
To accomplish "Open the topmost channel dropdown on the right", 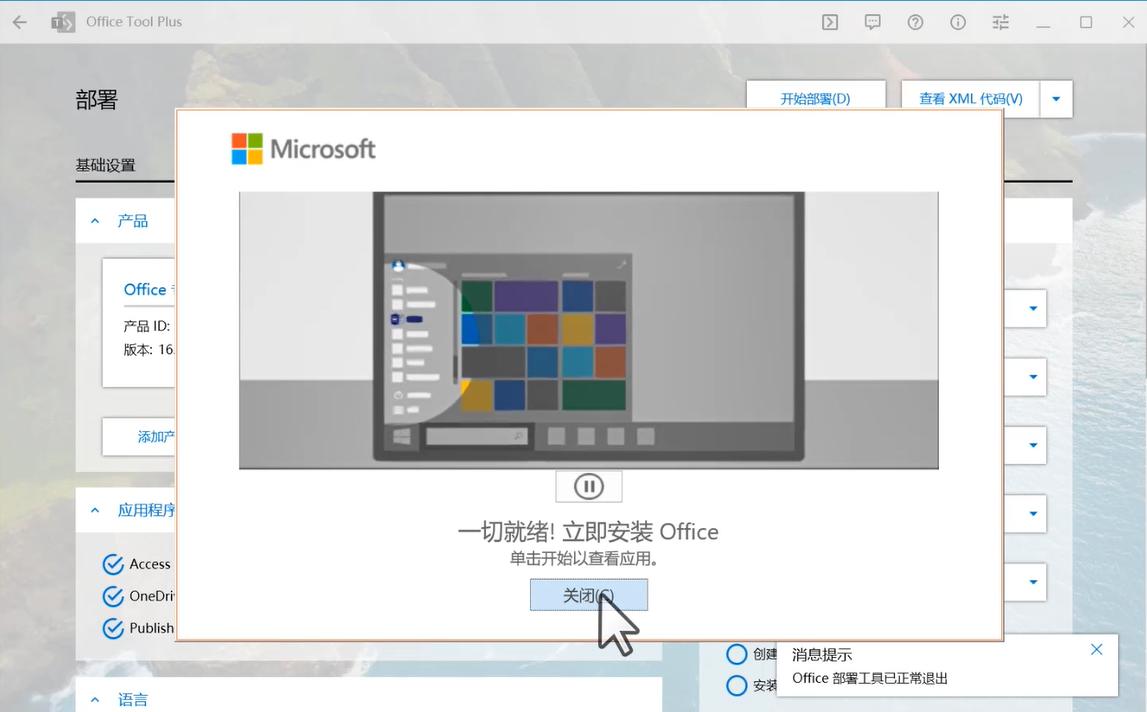I will 1031,309.
